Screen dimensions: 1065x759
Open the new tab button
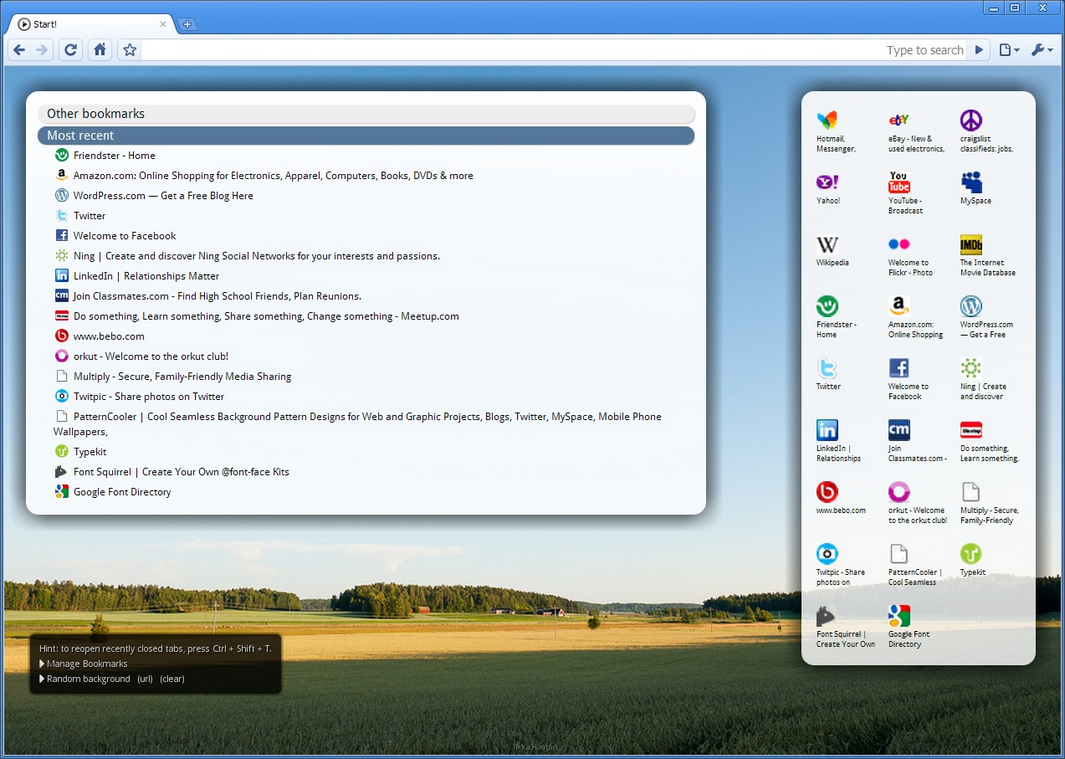click(x=187, y=24)
